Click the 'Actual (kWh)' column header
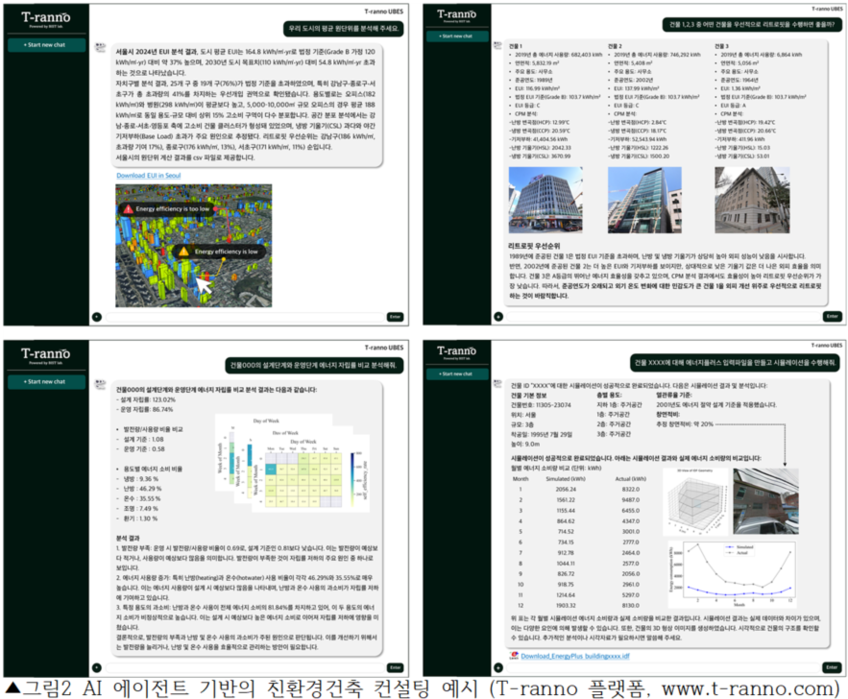 [x=631, y=479]
